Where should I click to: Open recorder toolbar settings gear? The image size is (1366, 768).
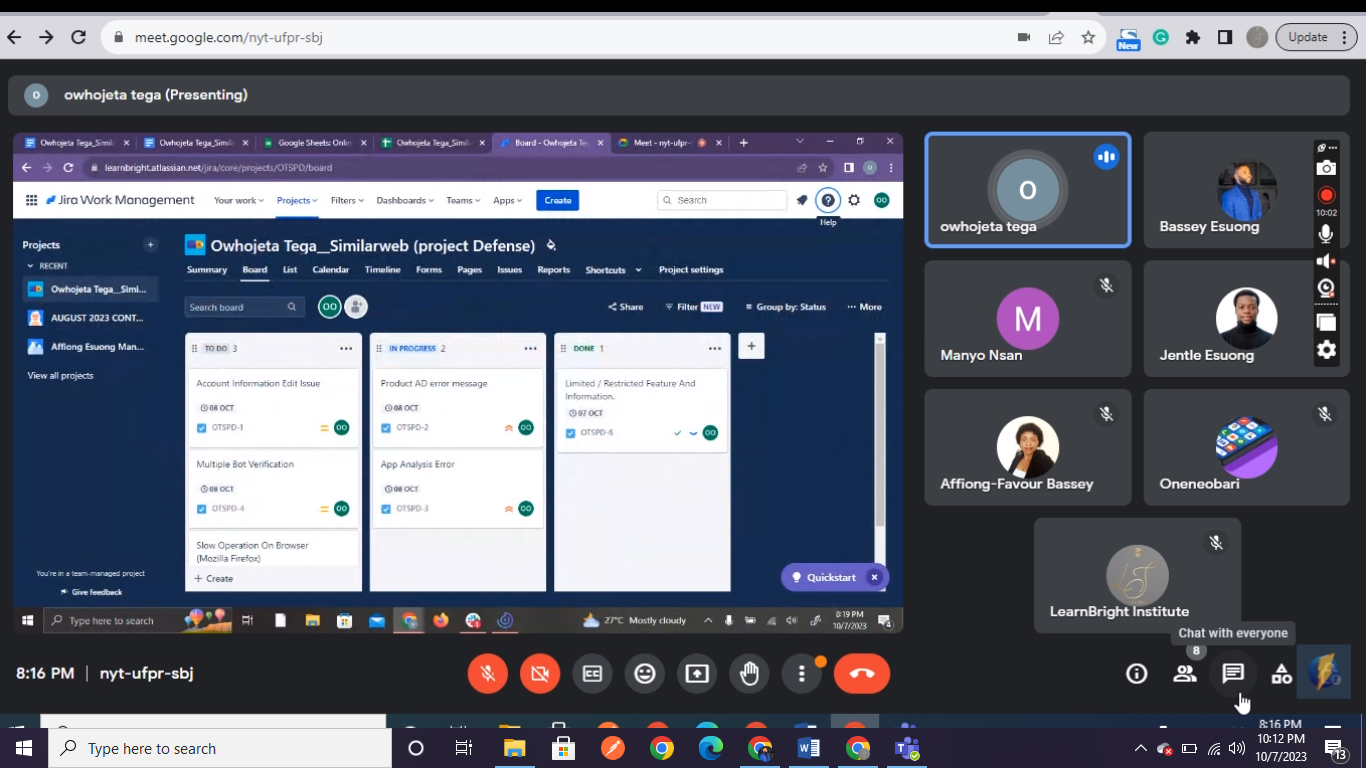tap(1326, 350)
